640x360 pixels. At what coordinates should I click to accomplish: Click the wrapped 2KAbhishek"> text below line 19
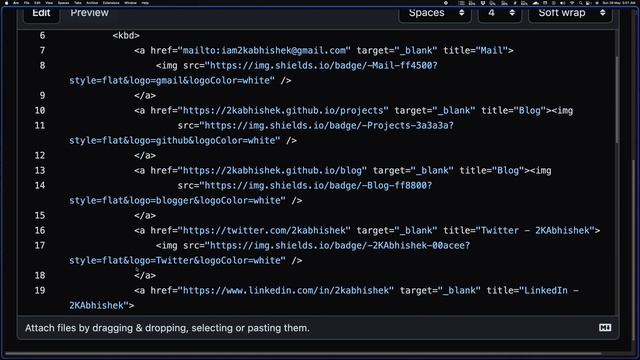tap(101, 305)
